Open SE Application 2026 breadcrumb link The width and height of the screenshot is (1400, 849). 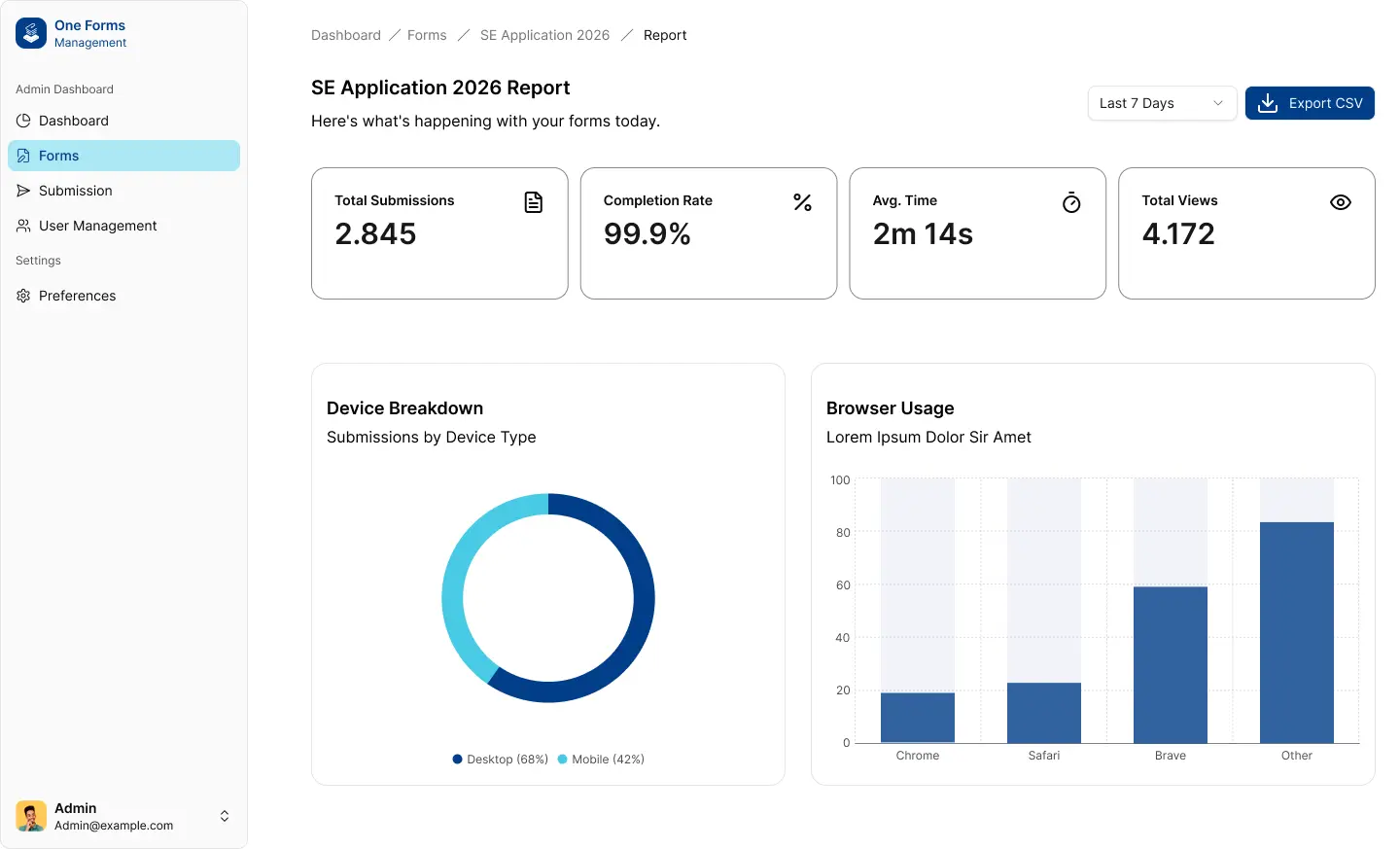[x=544, y=35]
